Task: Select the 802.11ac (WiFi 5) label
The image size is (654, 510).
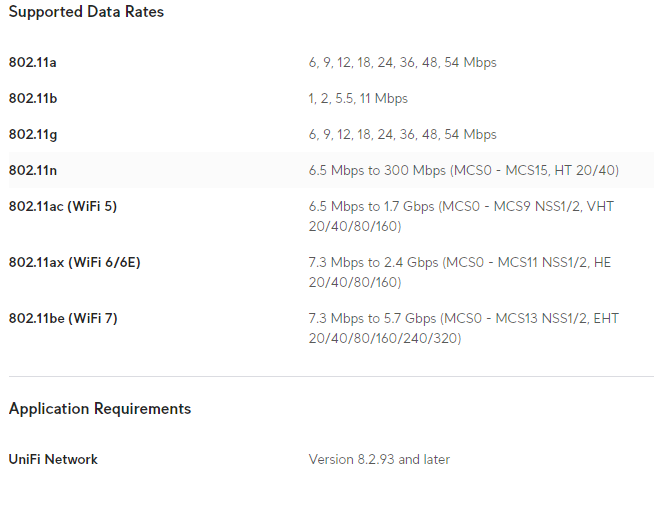Action: 63,207
